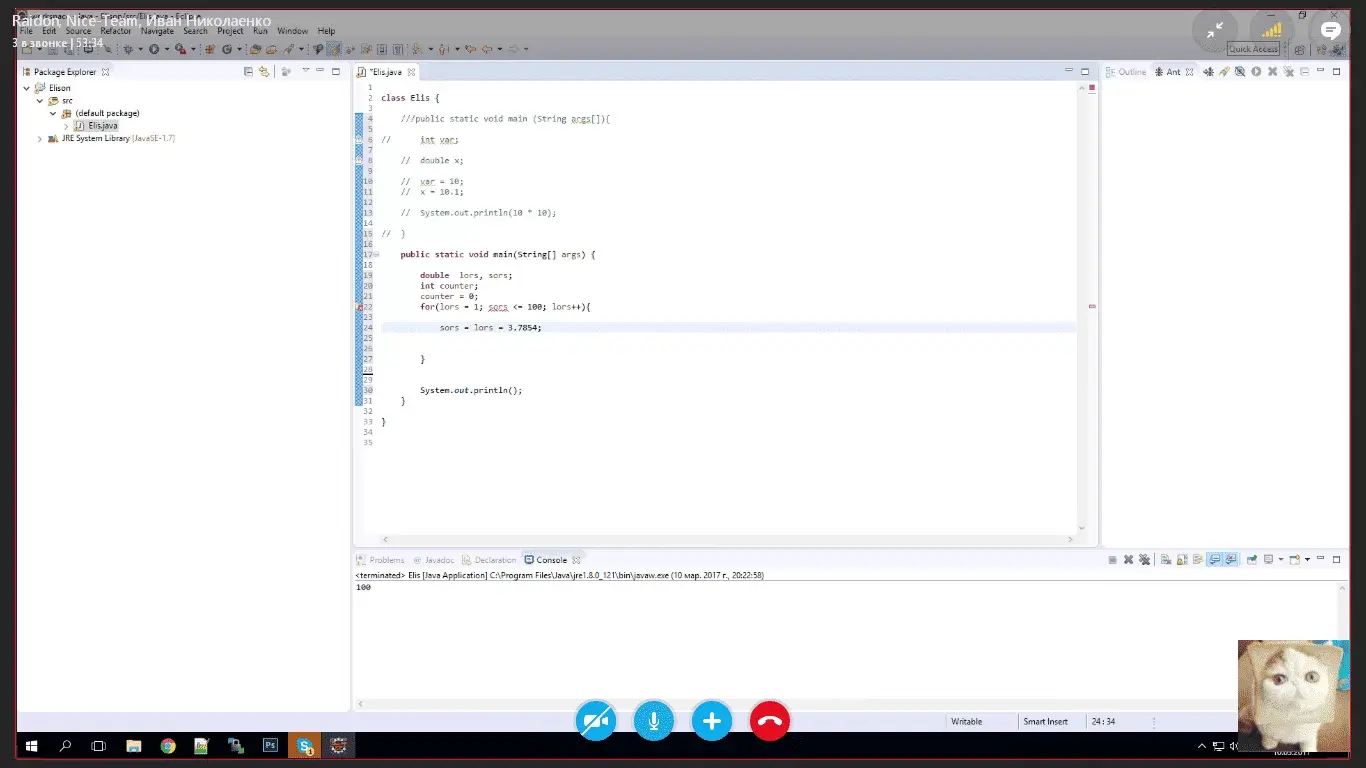Open Skype from the taskbar
The height and width of the screenshot is (768, 1366).
[304, 746]
